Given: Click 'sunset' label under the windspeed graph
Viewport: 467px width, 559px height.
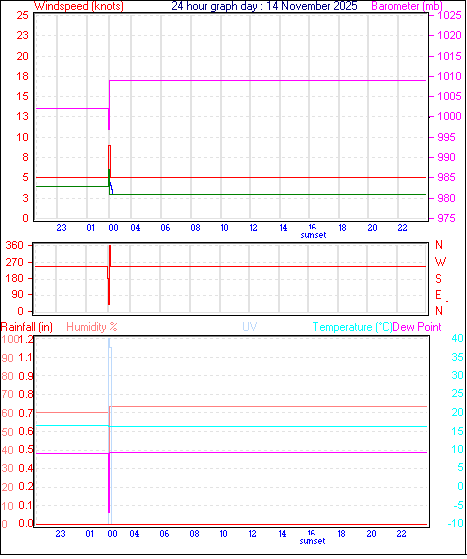Looking at the screenshot, I should pyautogui.click(x=313, y=235).
